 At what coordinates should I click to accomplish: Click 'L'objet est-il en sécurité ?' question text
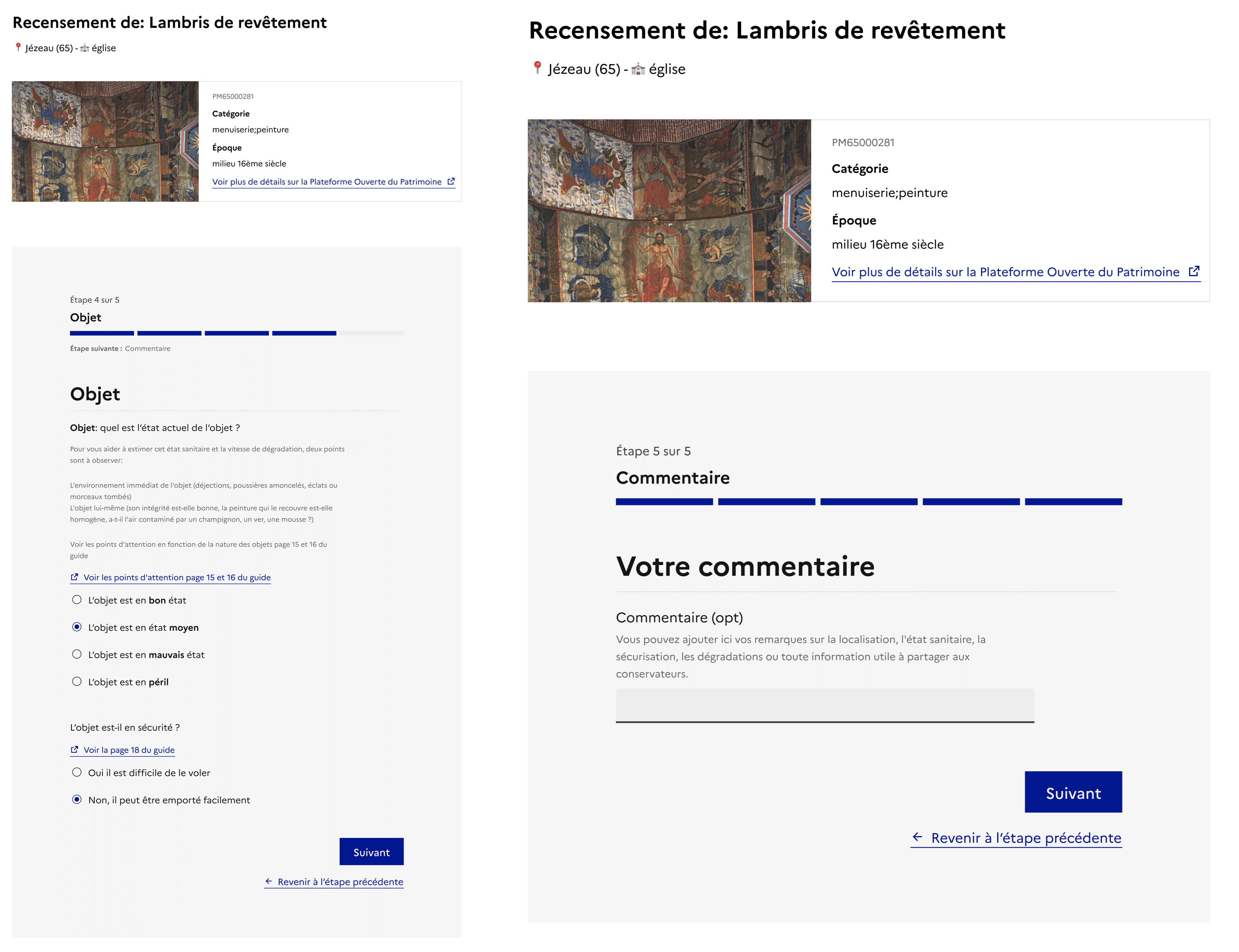[125, 727]
